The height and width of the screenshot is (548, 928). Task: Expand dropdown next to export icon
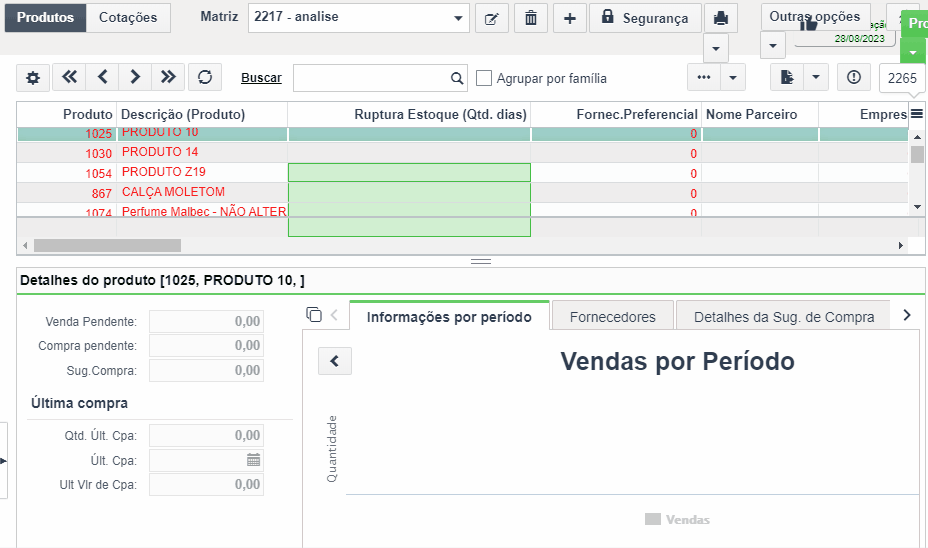(x=816, y=77)
